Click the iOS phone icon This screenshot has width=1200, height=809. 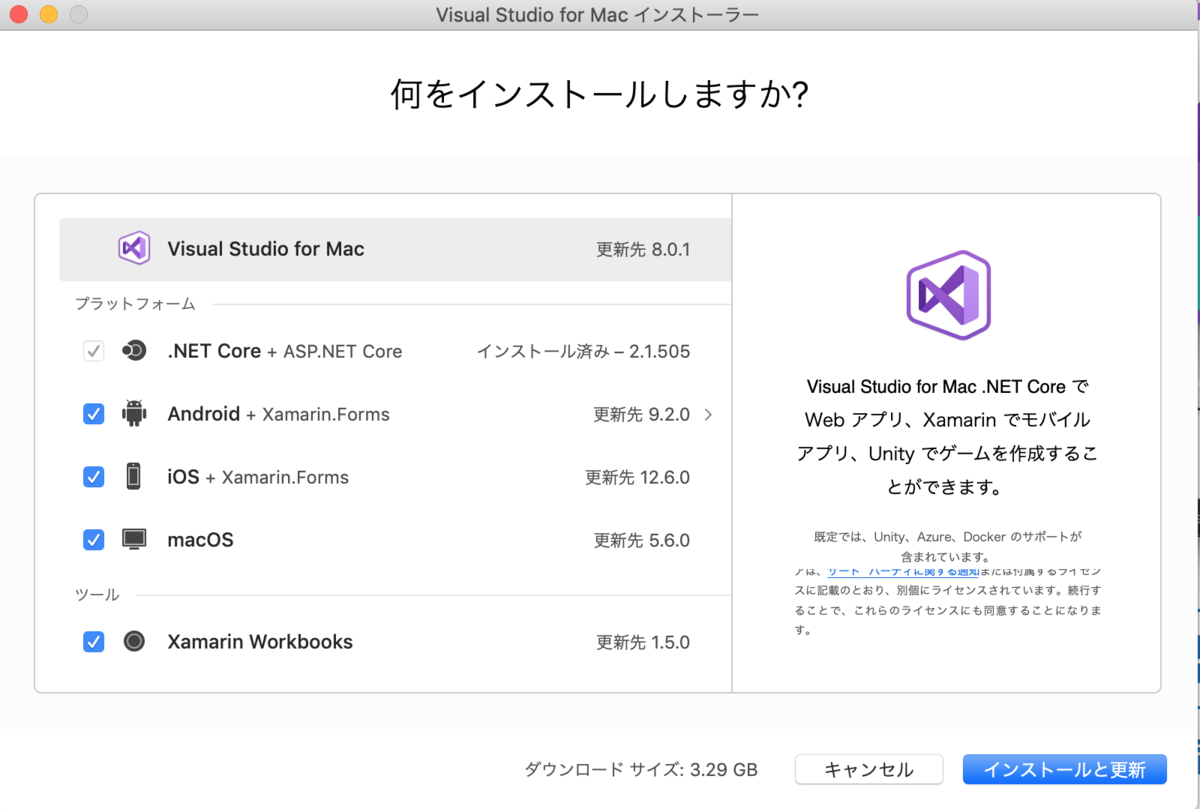pos(134,477)
